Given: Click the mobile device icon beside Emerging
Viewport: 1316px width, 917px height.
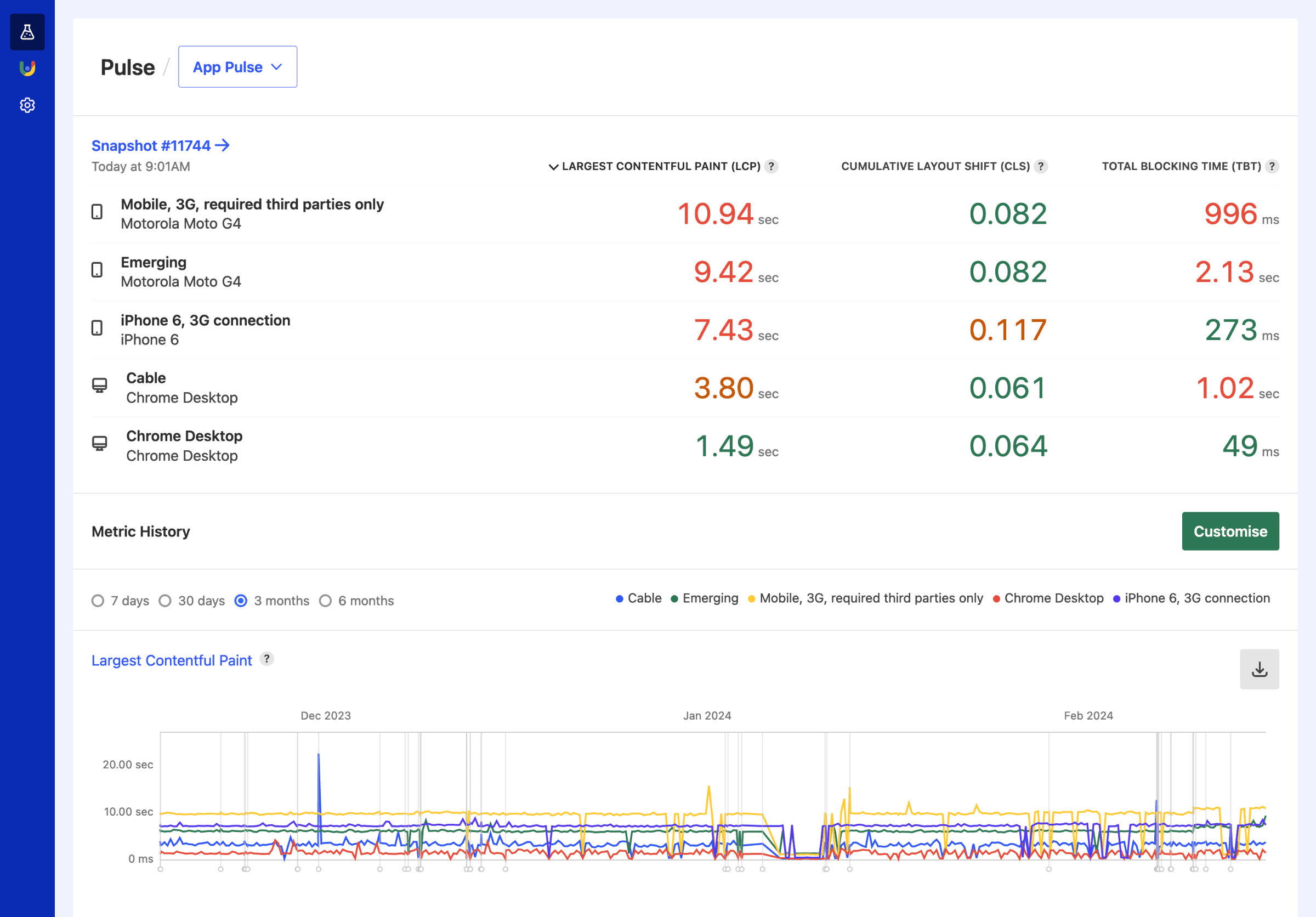Looking at the screenshot, I should pyautogui.click(x=98, y=270).
